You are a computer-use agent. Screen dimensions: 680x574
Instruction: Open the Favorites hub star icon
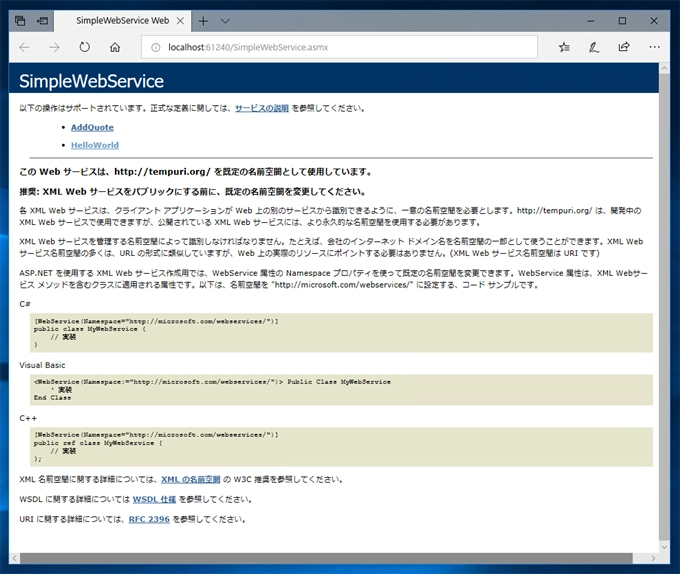click(564, 47)
